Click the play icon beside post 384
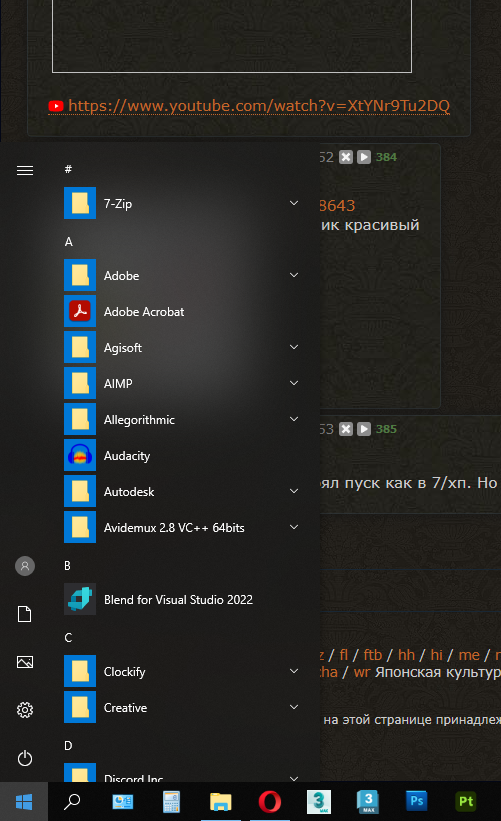This screenshot has width=501, height=821. coord(364,157)
